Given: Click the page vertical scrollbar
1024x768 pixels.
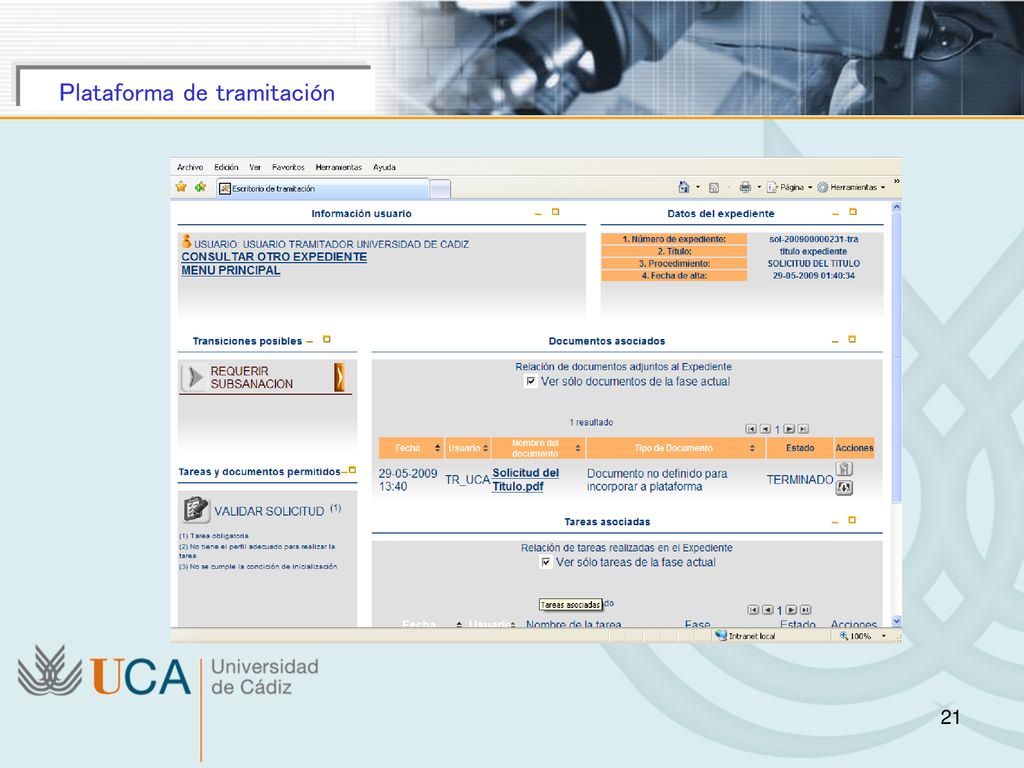Looking at the screenshot, I should [x=897, y=356].
